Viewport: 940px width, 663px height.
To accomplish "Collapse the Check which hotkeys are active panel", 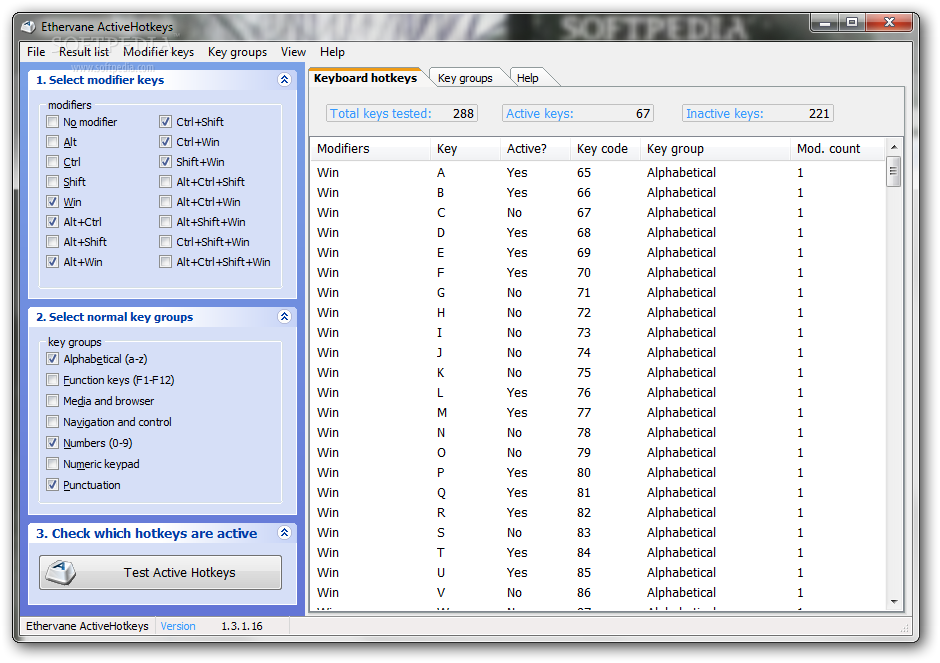I will click(x=285, y=532).
